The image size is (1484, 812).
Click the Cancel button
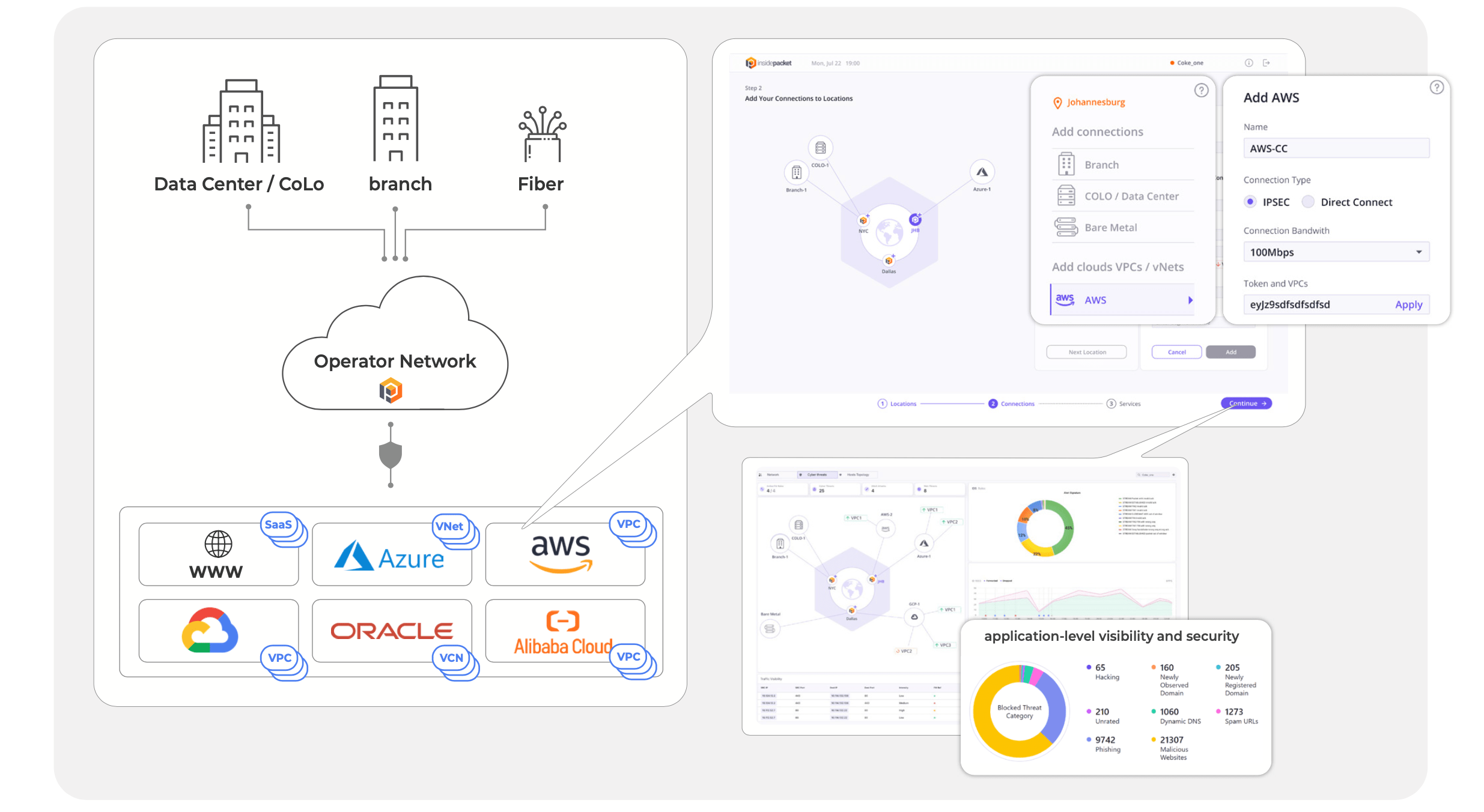[1176, 352]
